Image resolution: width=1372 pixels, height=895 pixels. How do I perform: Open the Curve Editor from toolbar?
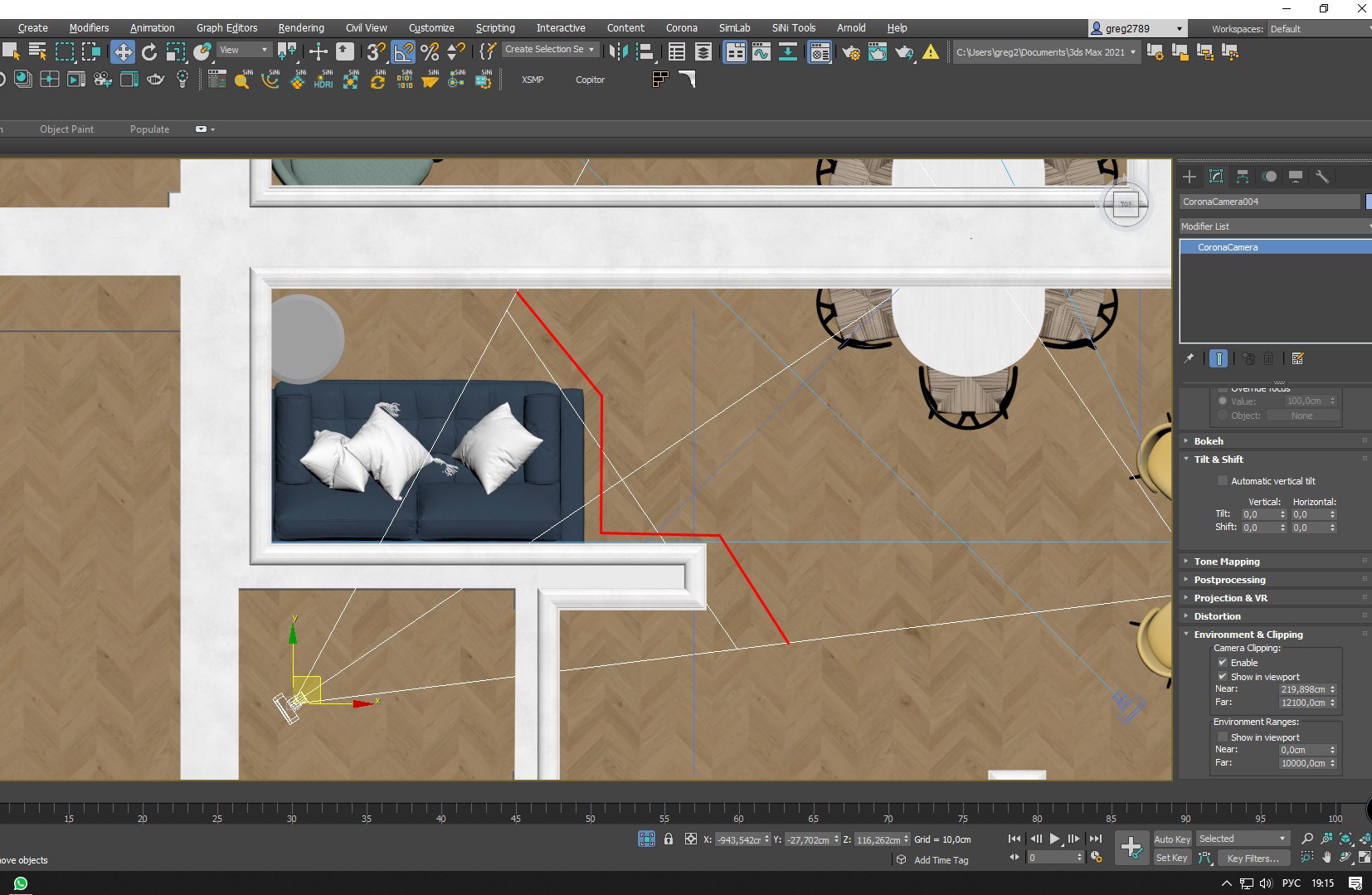[x=761, y=52]
